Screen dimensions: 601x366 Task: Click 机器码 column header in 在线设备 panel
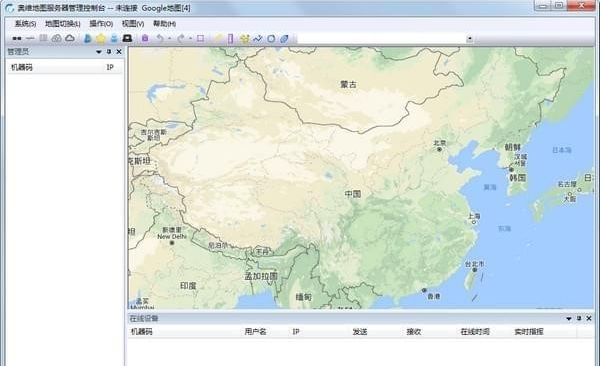[x=142, y=332]
